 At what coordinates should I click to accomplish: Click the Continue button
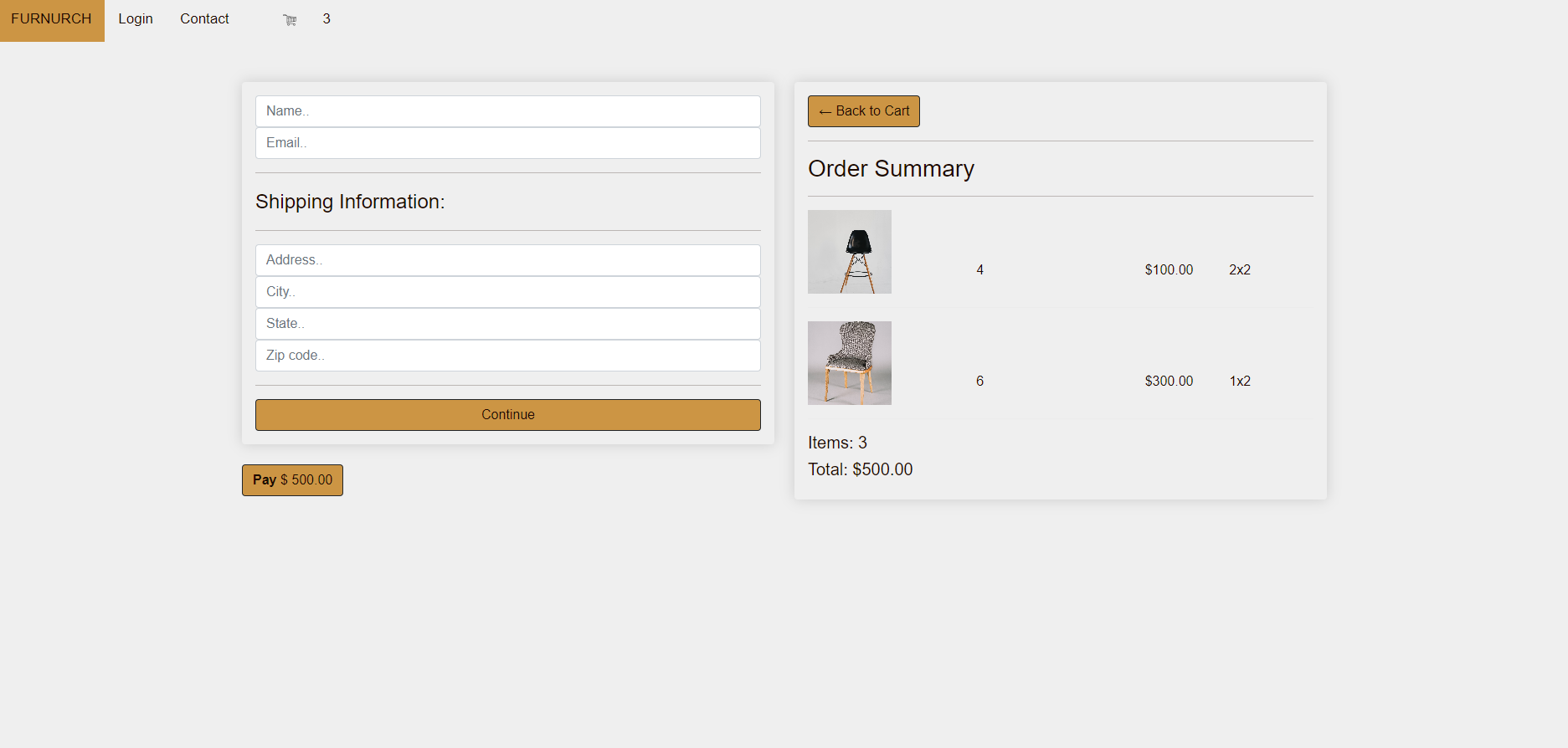point(508,415)
